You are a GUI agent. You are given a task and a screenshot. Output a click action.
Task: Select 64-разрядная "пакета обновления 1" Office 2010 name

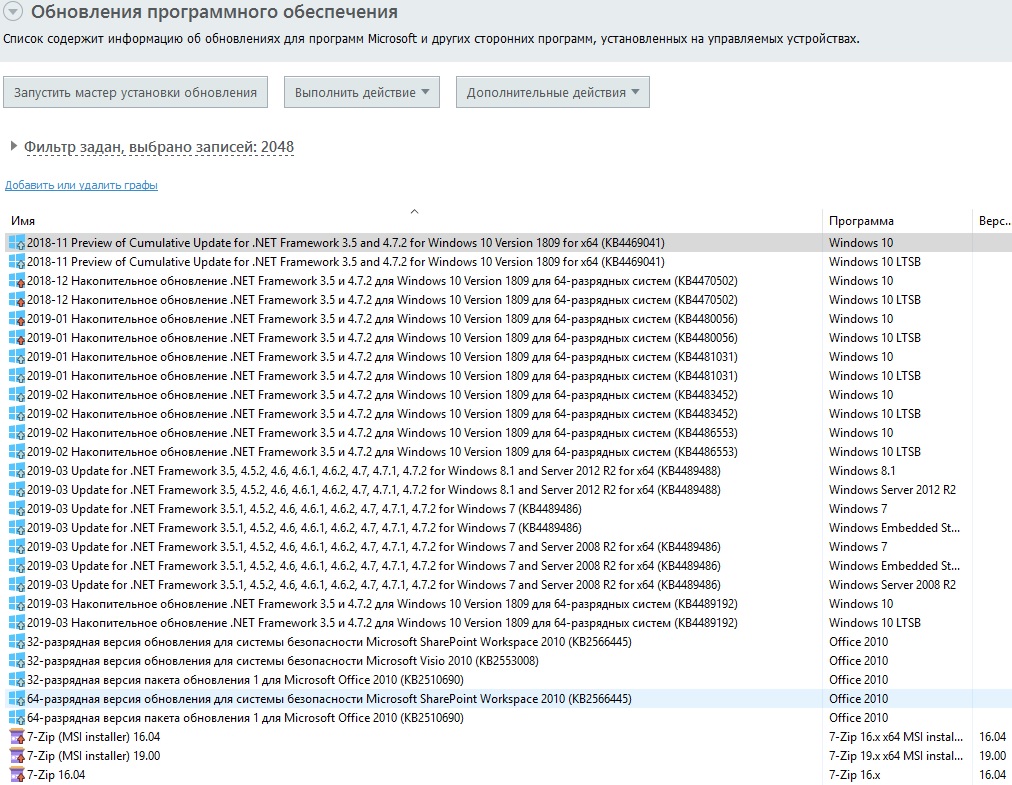pyautogui.click(x=245, y=718)
